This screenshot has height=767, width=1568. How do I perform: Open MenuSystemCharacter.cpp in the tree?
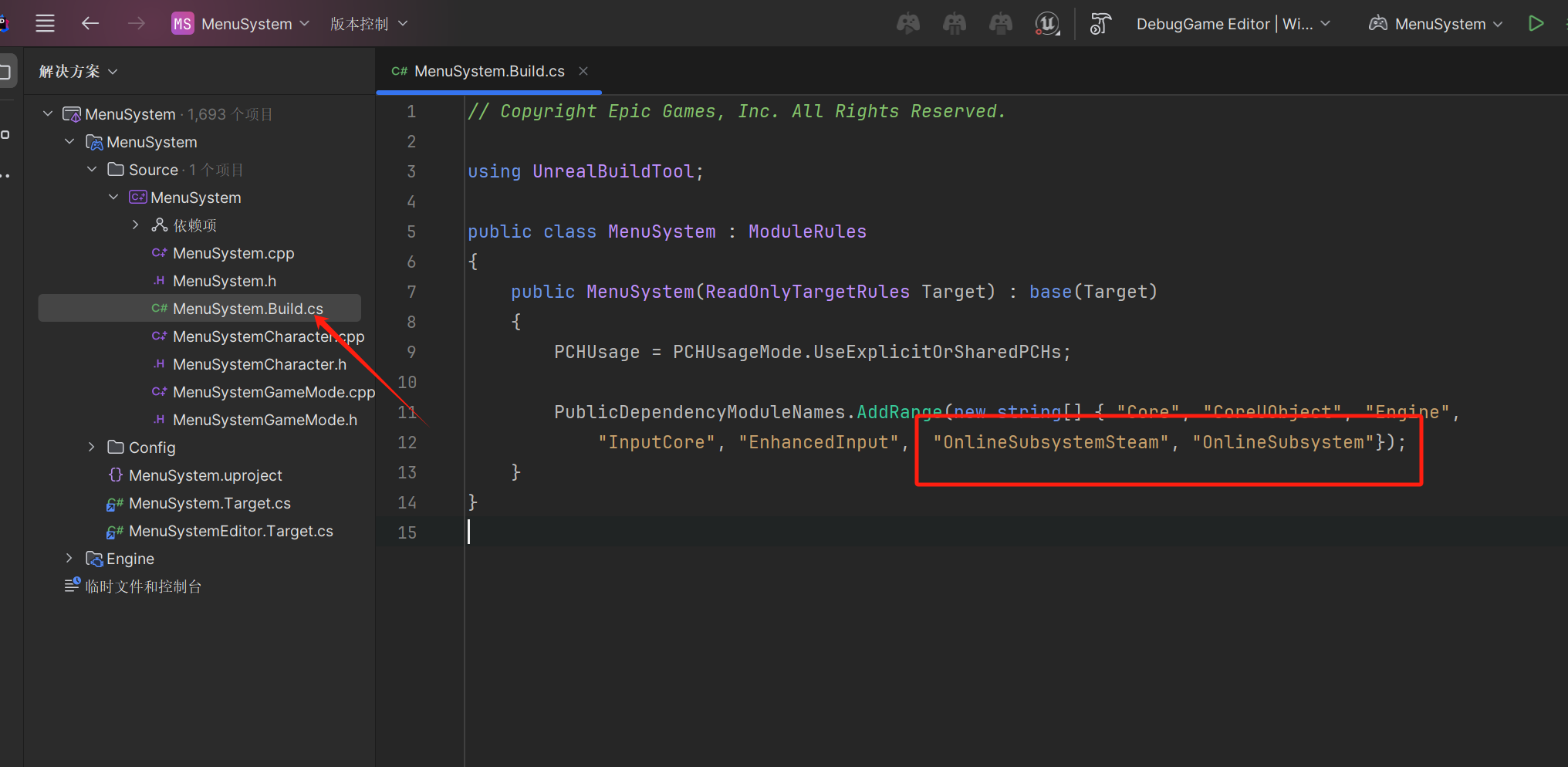[x=269, y=336]
